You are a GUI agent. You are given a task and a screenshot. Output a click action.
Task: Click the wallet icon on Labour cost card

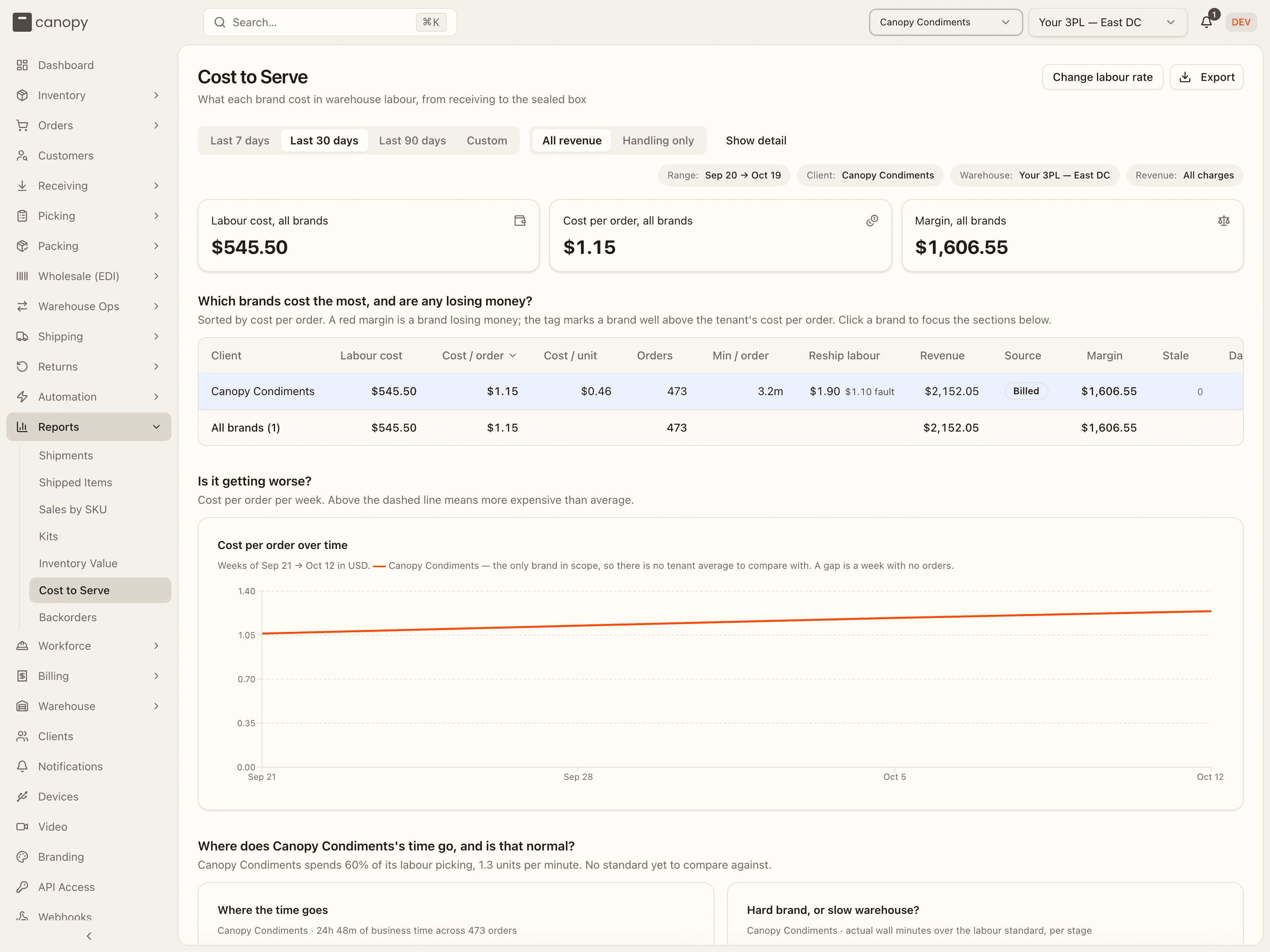pyautogui.click(x=520, y=221)
